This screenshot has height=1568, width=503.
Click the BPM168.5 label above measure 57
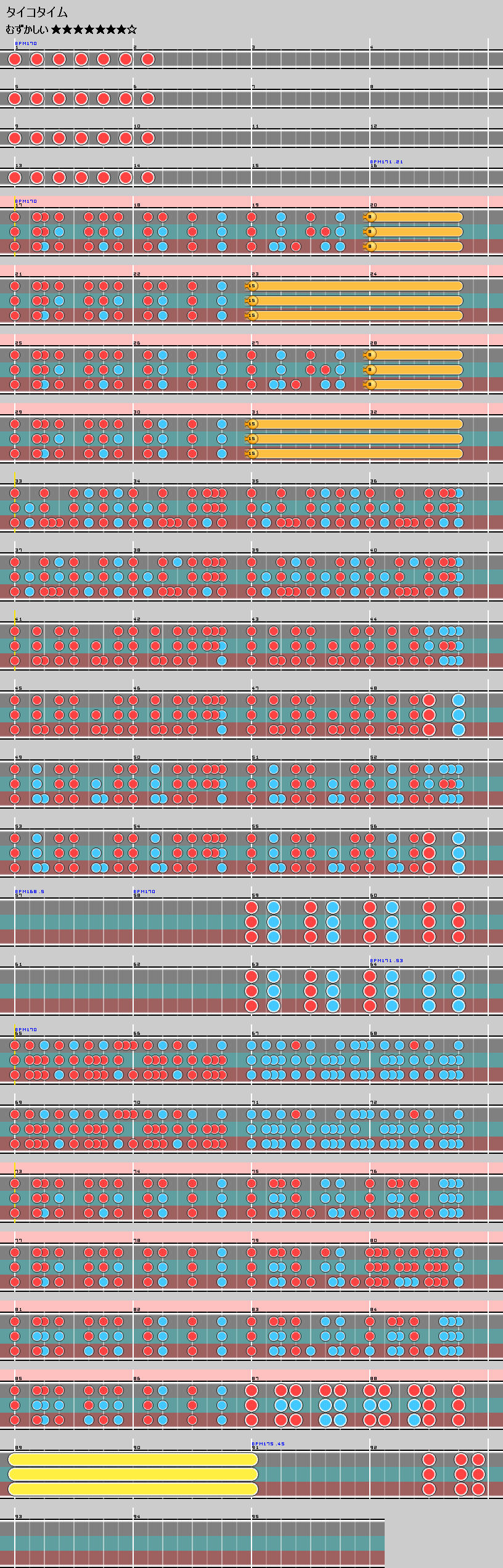(30, 891)
